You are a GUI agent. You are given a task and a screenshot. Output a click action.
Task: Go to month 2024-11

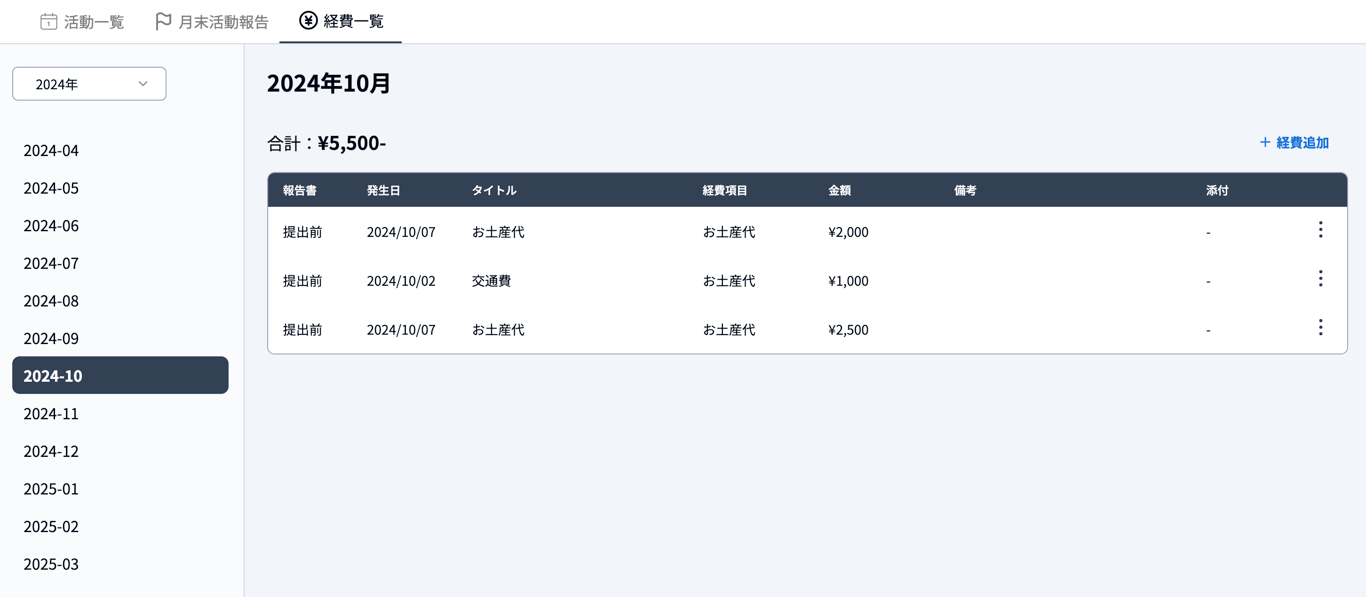point(51,413)
